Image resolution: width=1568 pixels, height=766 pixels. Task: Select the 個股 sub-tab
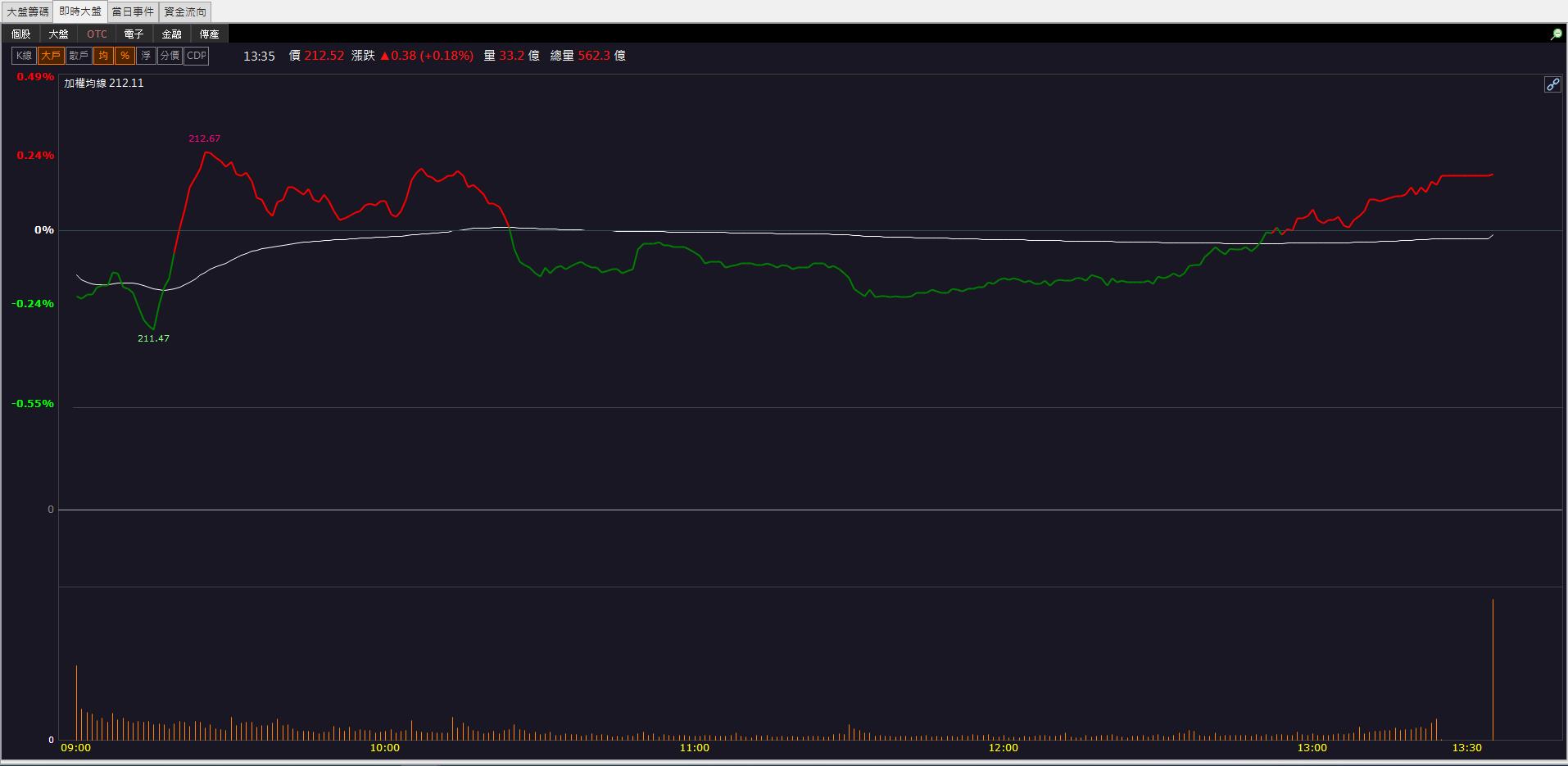tap(21, 34)
